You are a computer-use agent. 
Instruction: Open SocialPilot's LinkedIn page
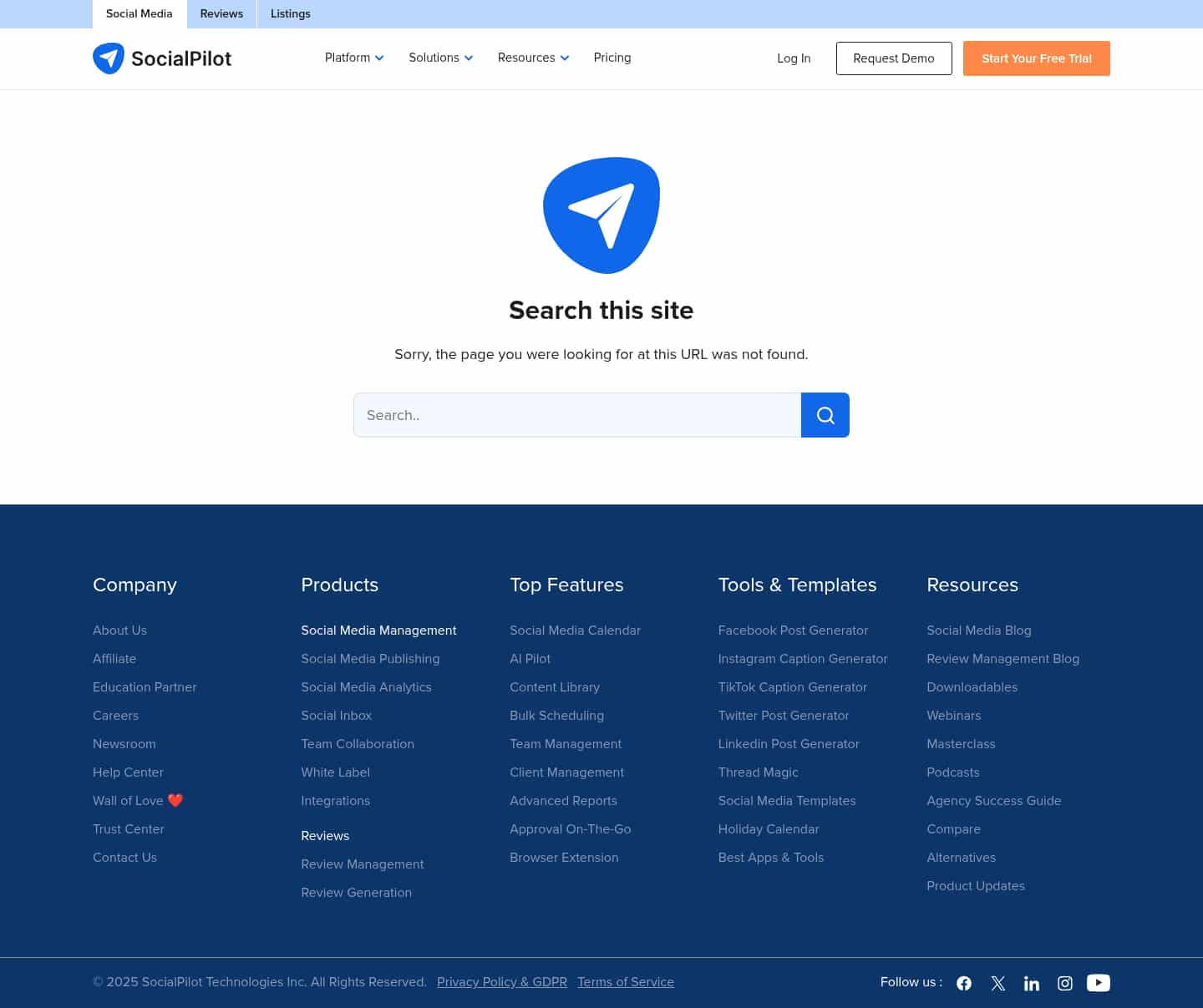click(1032, 983)
